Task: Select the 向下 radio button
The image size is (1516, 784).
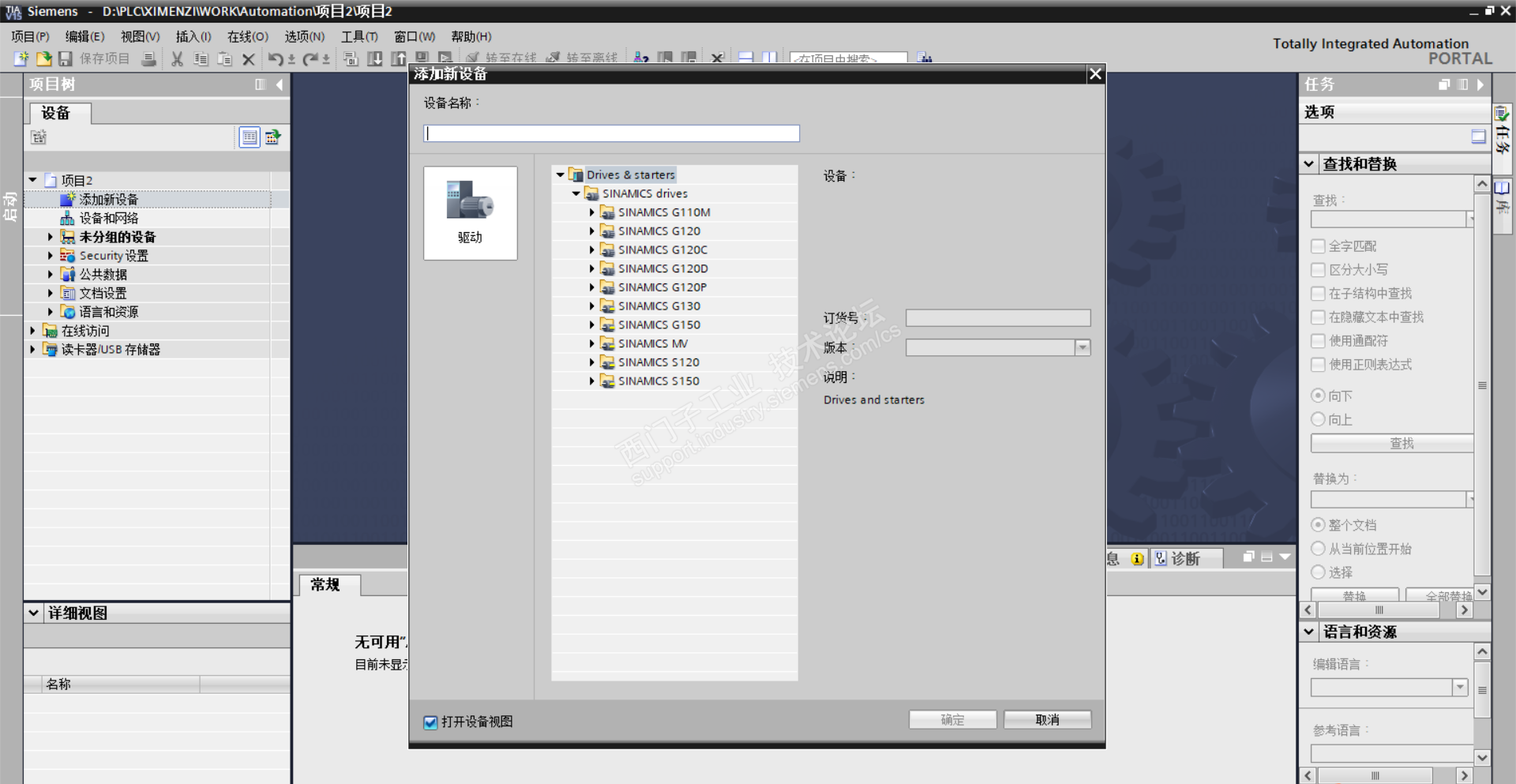Action: pyautogui.click(x=1318, y=396)
